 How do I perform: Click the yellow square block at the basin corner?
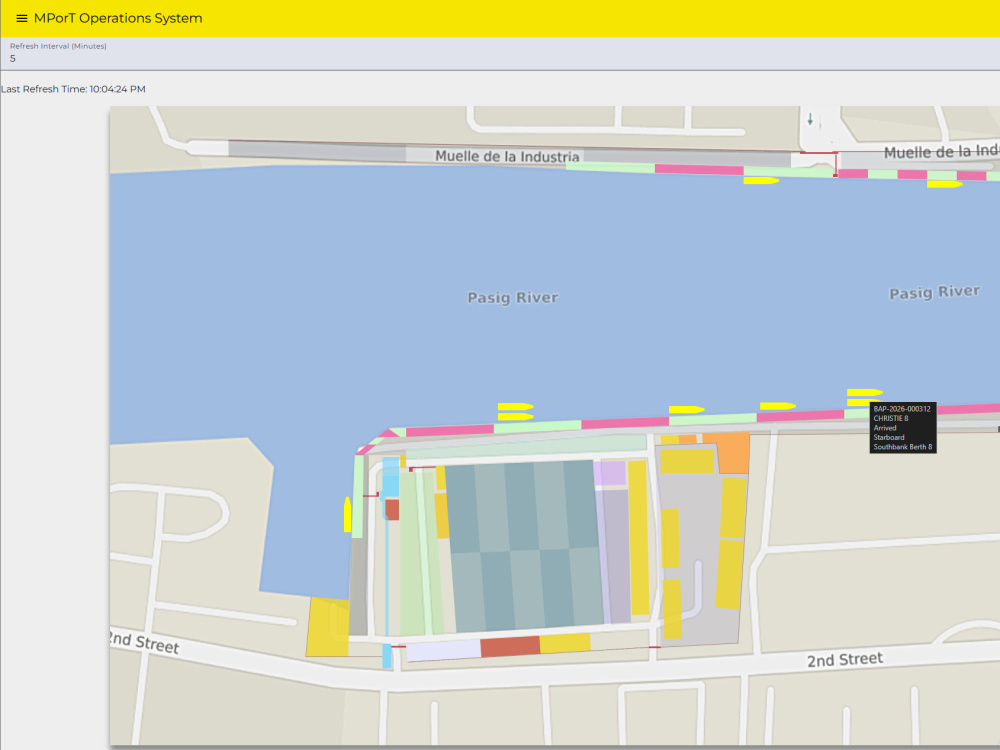click(328, 627)
